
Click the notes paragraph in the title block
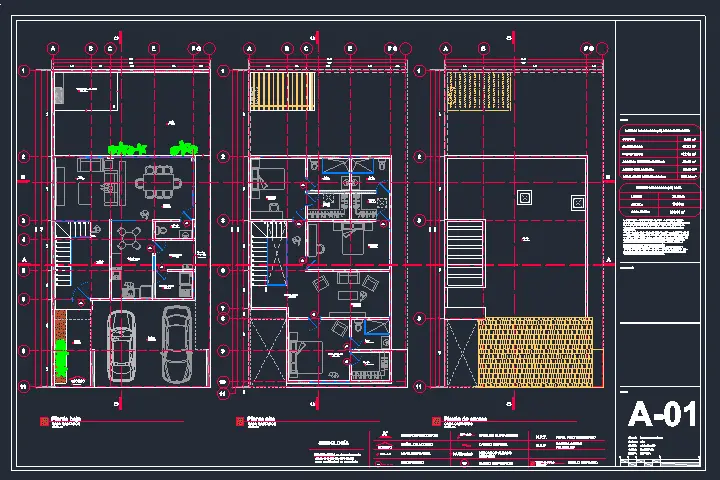pyautogui.click(x=656, y=237)
